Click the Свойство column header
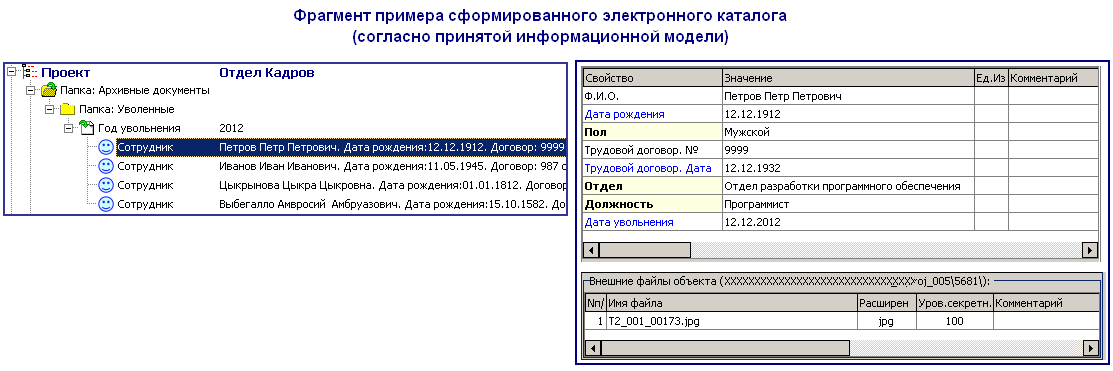This screenshot has height=371, width=1113. coord(652,78)
